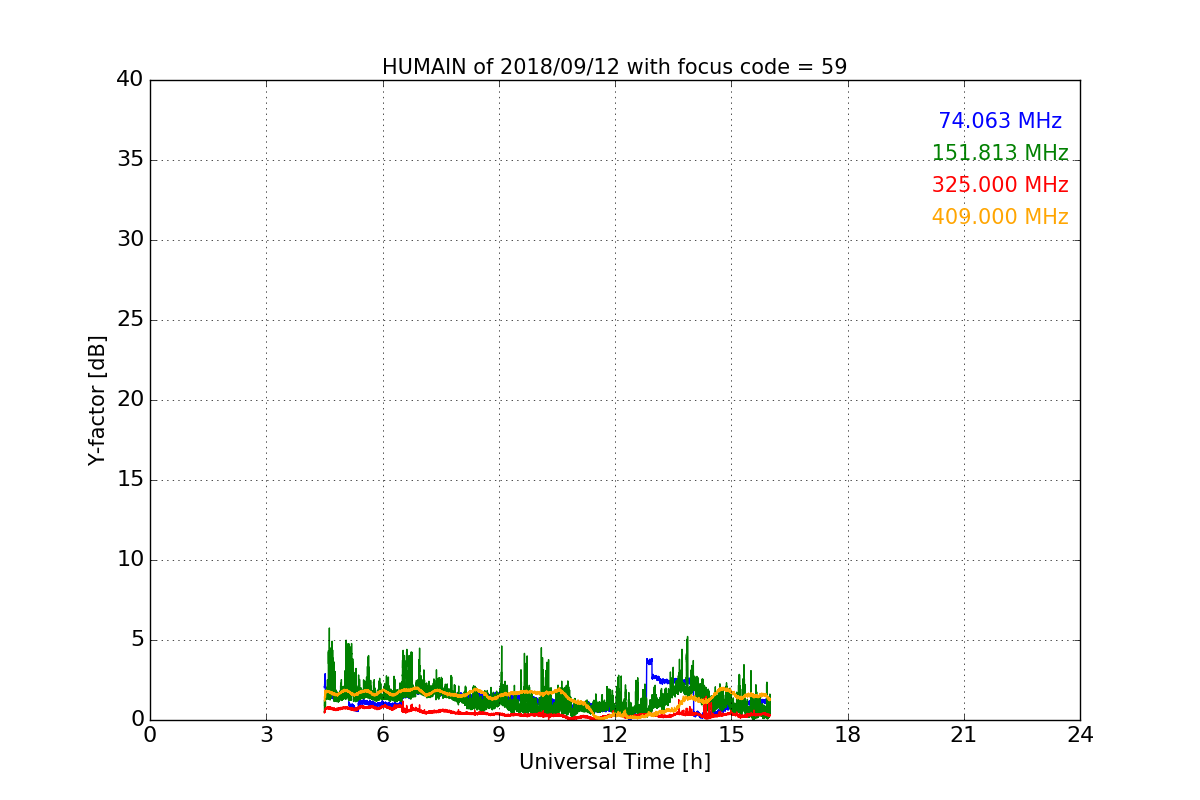Click y-axis tick label 35
1200x800 pixels.
130,160
